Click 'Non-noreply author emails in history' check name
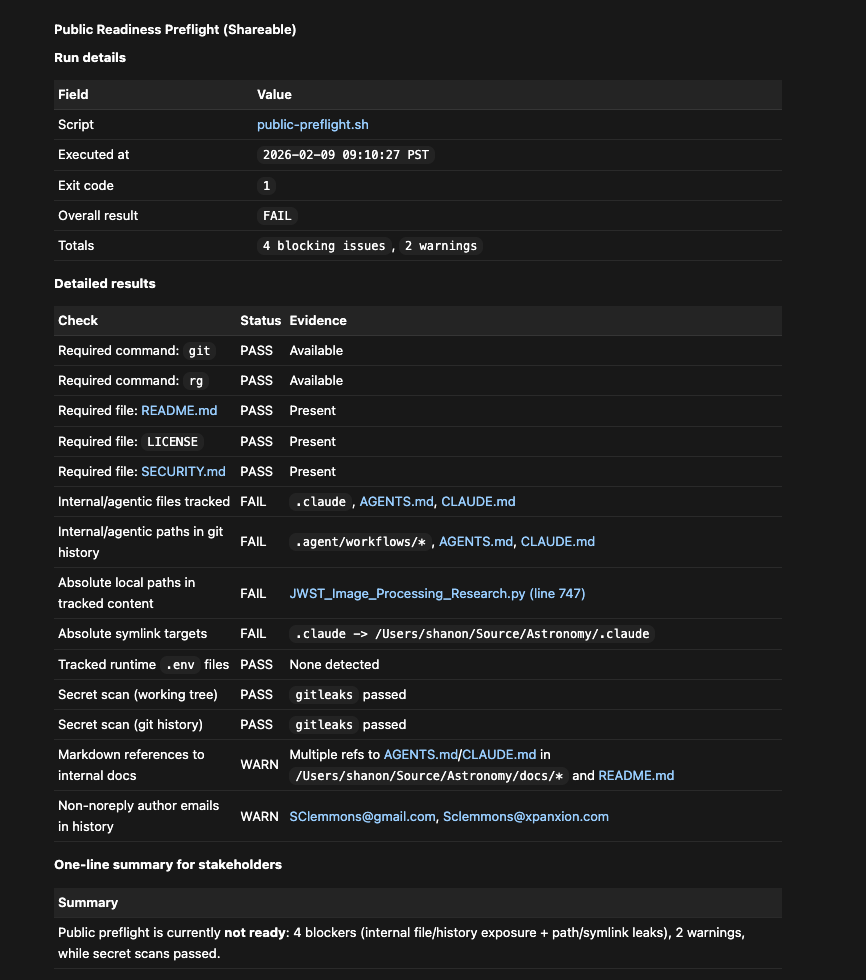Screen dimensions: 866x980 pos(139,816)
